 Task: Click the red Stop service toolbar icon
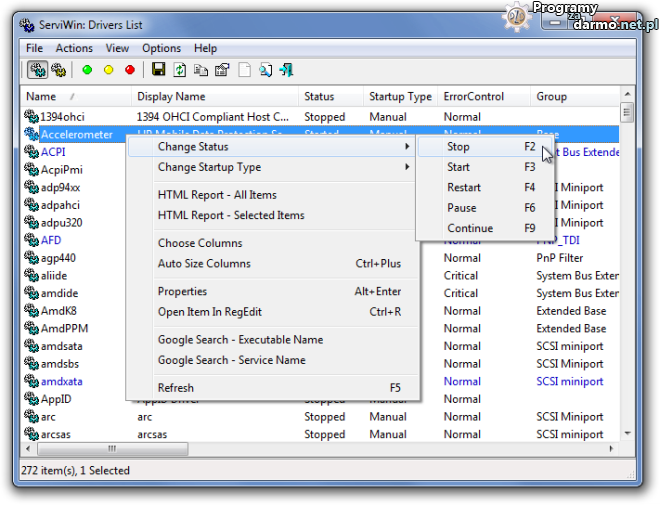click(129, 70)
